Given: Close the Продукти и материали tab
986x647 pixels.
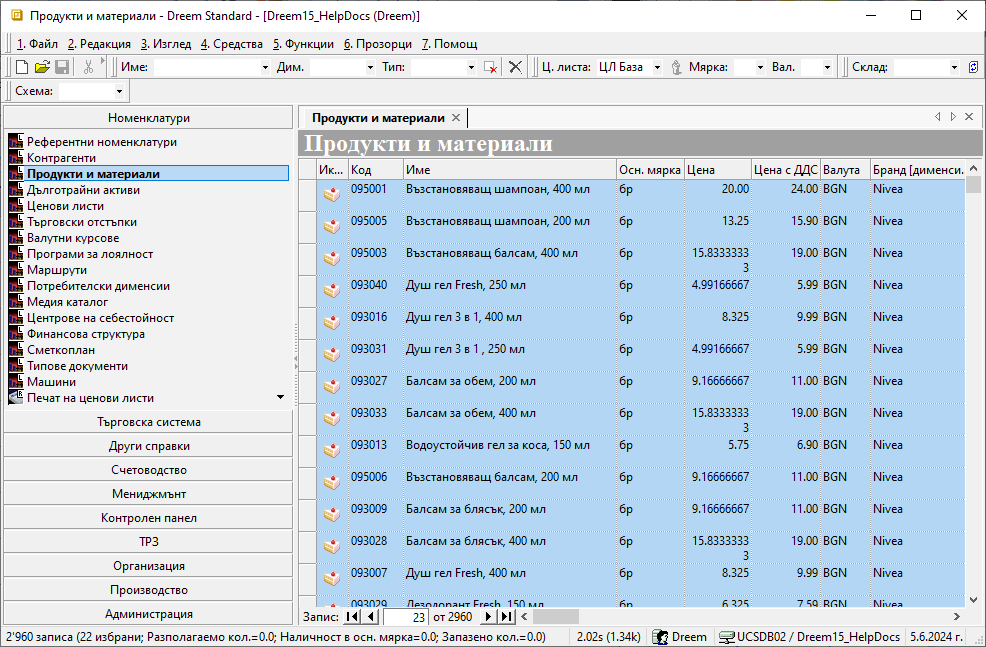Looking at the screenshot, I should click(456, 118).
